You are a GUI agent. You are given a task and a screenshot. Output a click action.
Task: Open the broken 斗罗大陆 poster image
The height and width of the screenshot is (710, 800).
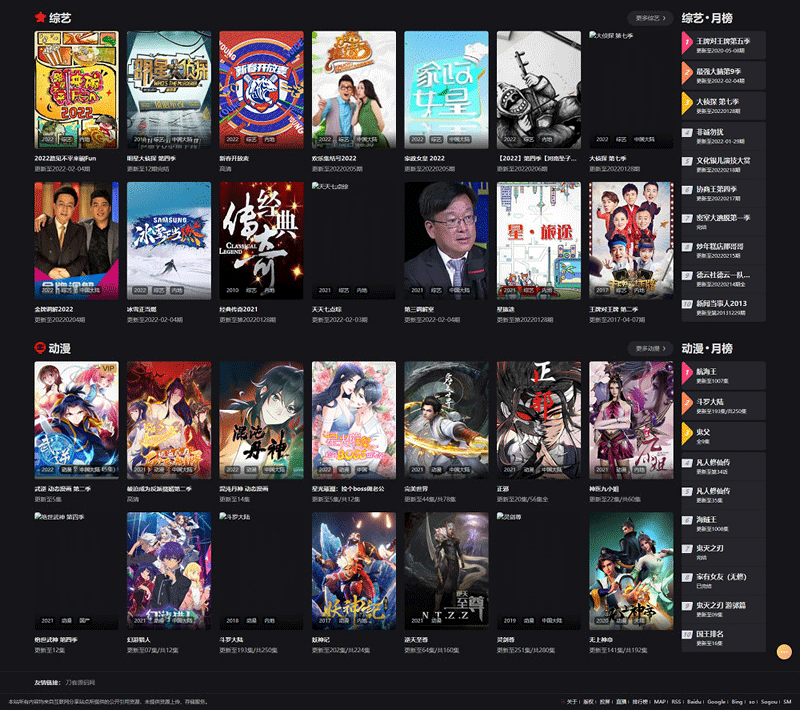tap(261, 571)
